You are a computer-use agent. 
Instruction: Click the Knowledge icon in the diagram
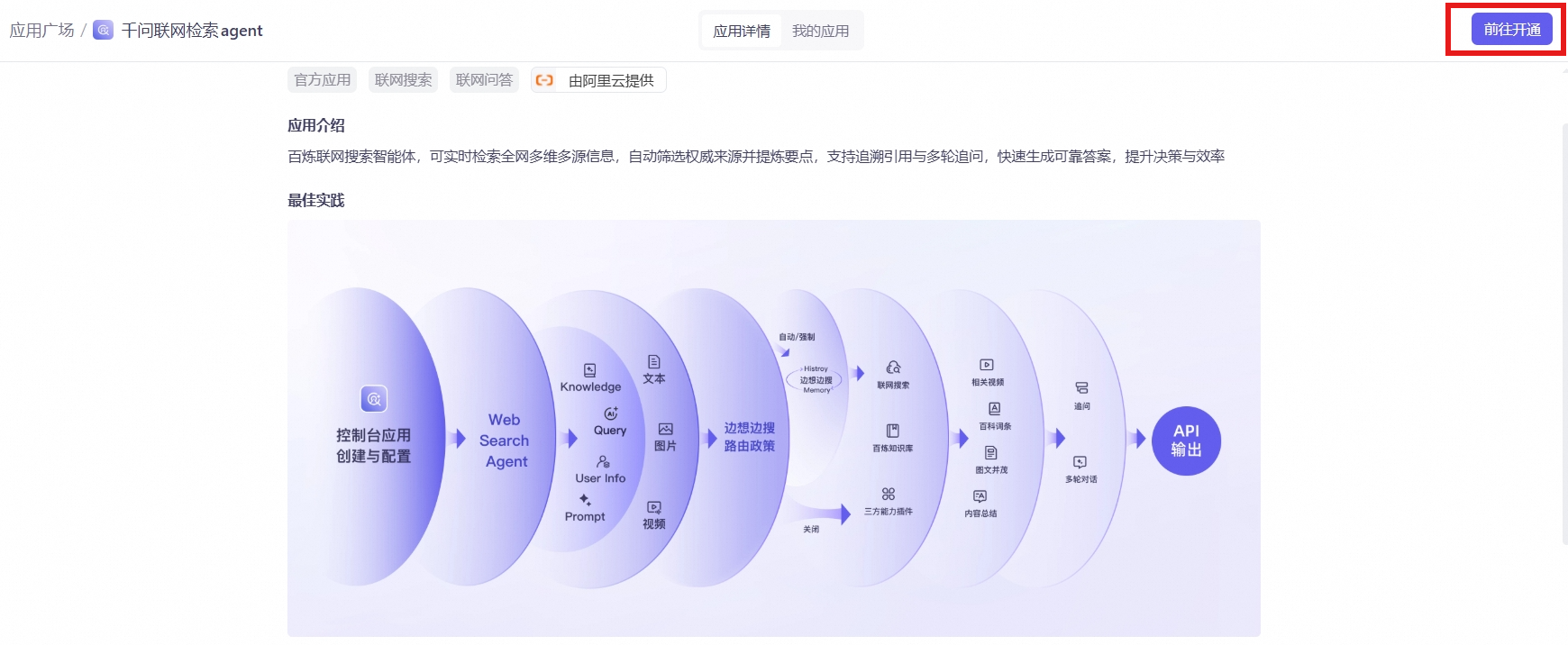click(589, 370)
